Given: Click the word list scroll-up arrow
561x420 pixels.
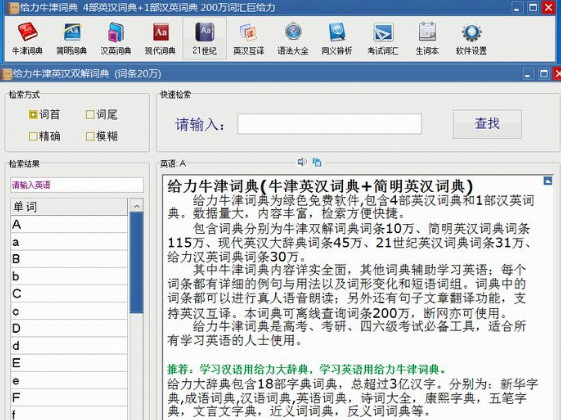Looking at the screenshot, I should pos(136,206).
